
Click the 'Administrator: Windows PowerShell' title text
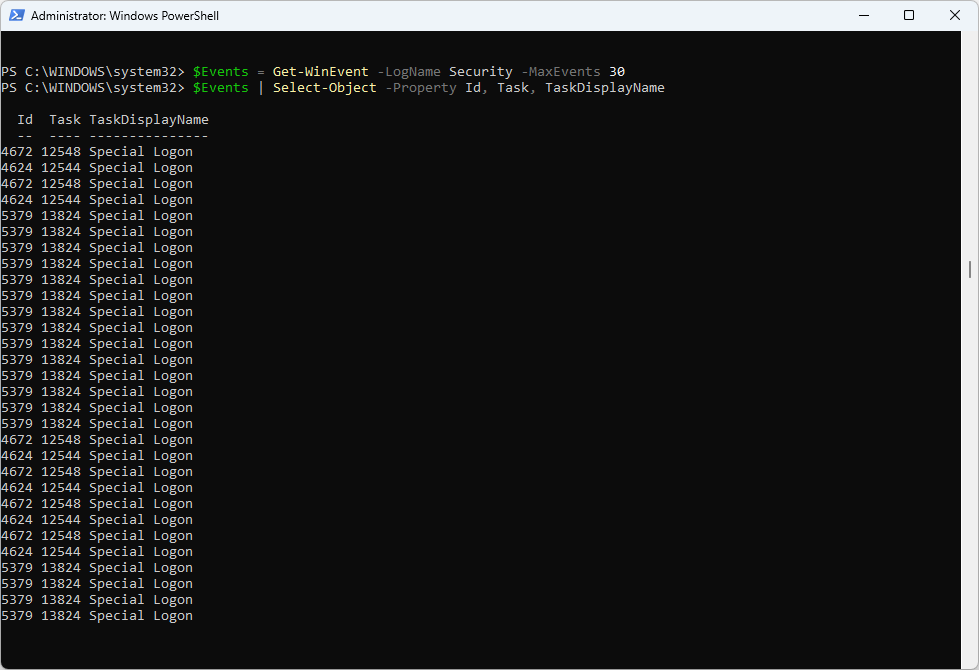pyautogui.click(x=125, y=16)
